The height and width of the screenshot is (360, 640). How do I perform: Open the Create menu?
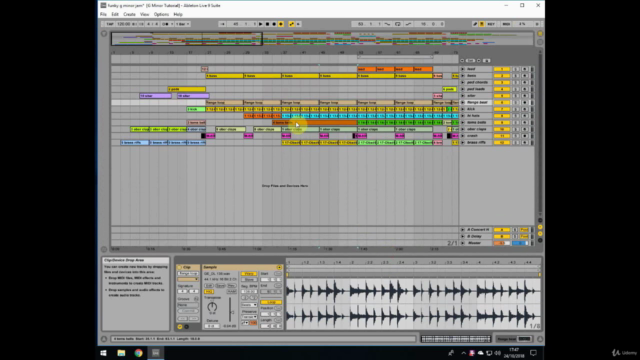(x=129, y=14)
